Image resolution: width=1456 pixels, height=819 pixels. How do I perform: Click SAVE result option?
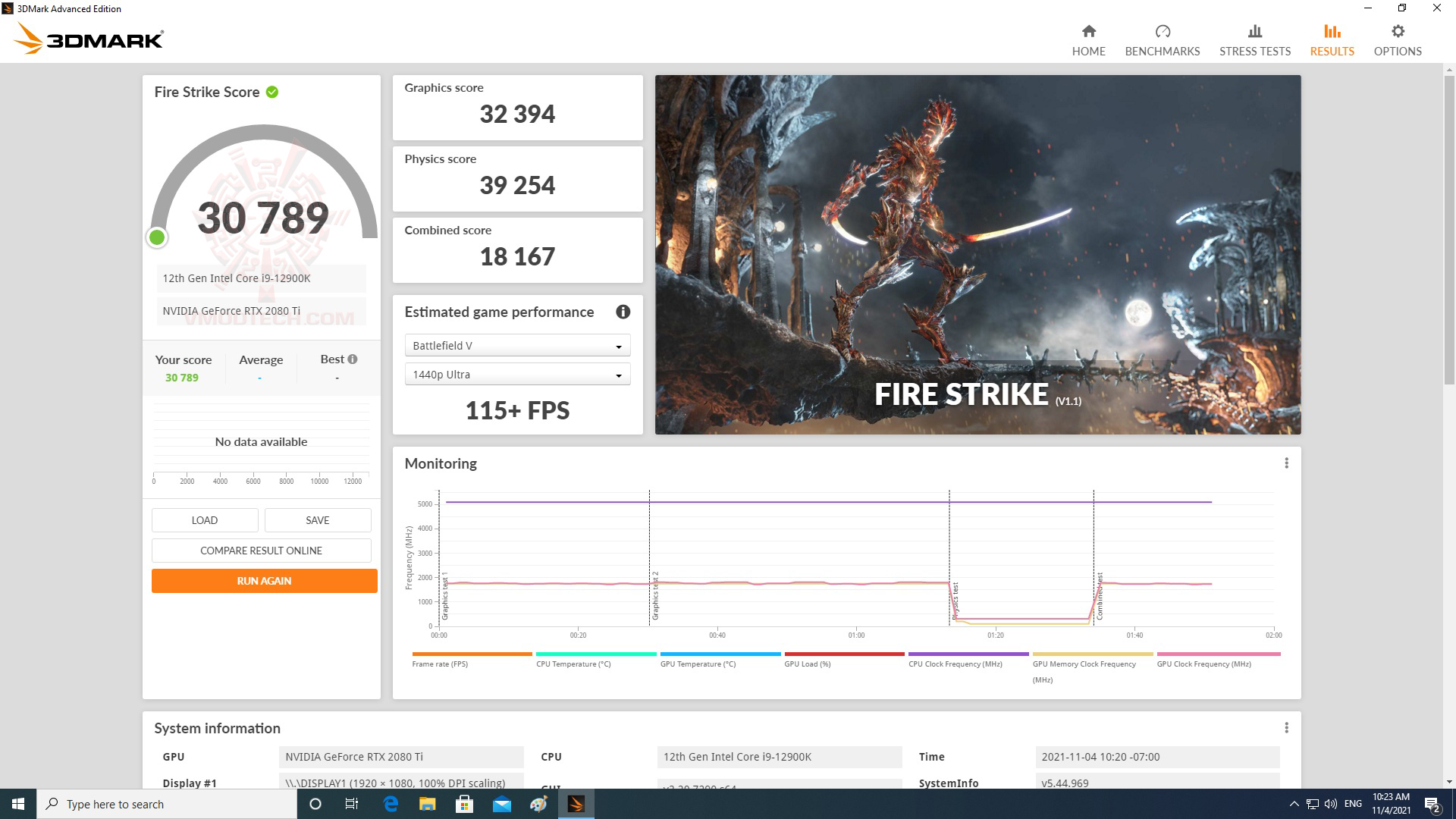tap(316, 520)
